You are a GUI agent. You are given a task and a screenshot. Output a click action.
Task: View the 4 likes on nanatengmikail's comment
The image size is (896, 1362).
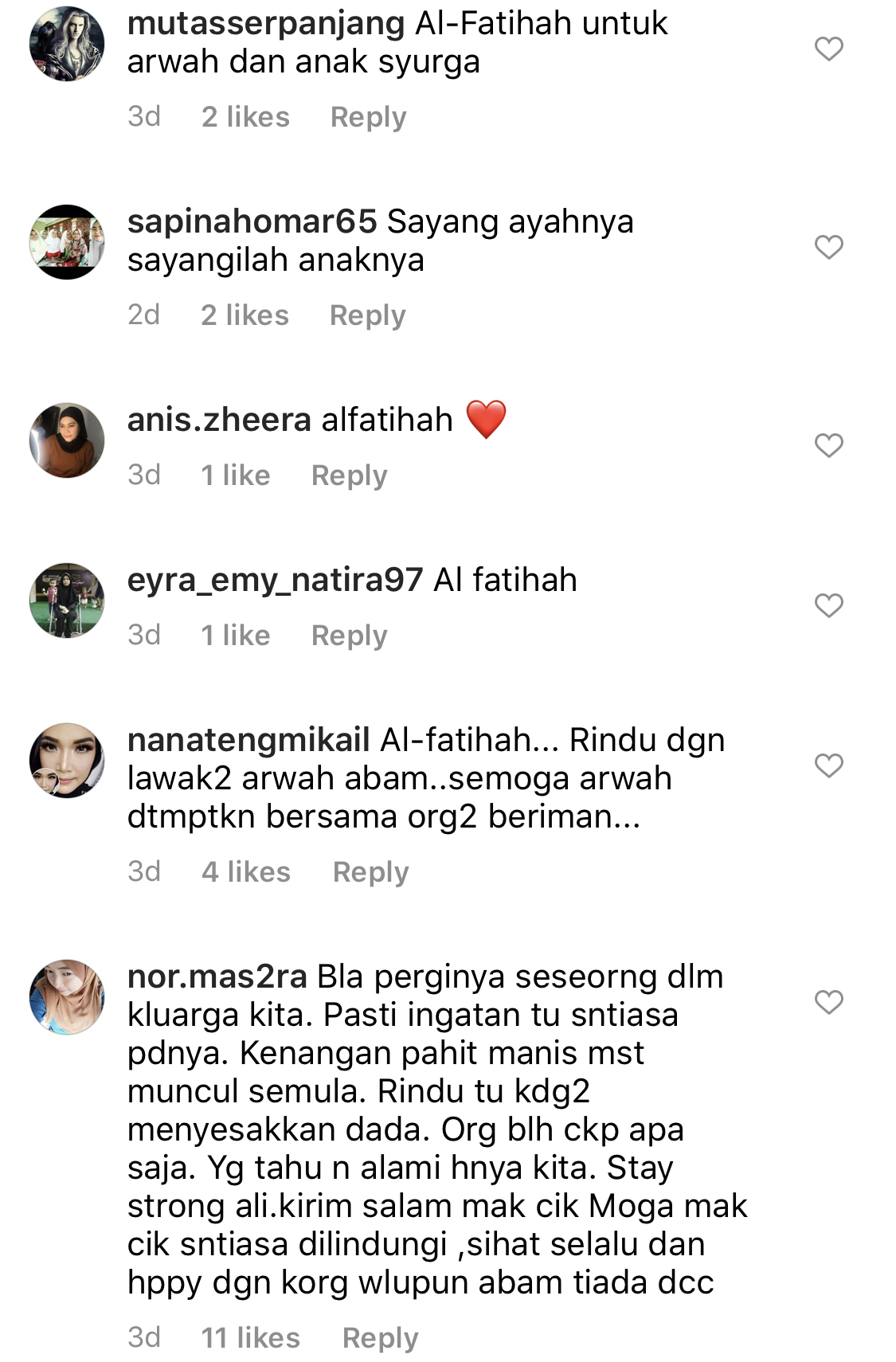[246, 871]
